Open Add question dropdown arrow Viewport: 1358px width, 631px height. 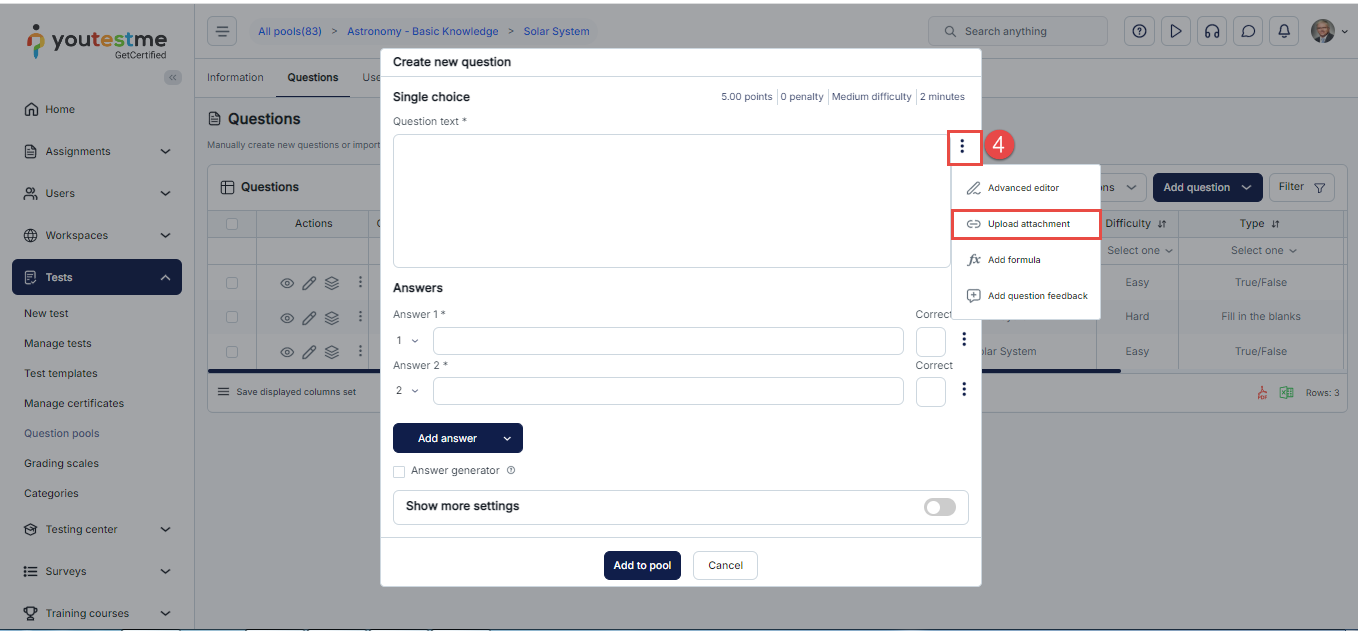click(1245, 187)
